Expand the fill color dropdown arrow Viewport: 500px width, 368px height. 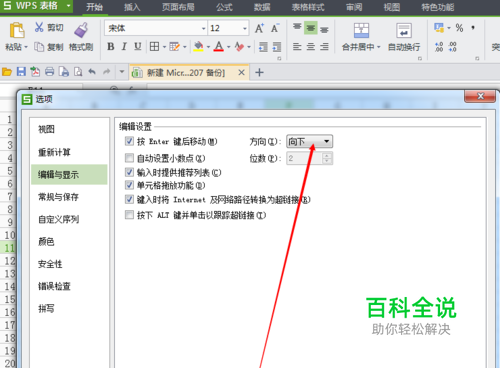[208, 47]
